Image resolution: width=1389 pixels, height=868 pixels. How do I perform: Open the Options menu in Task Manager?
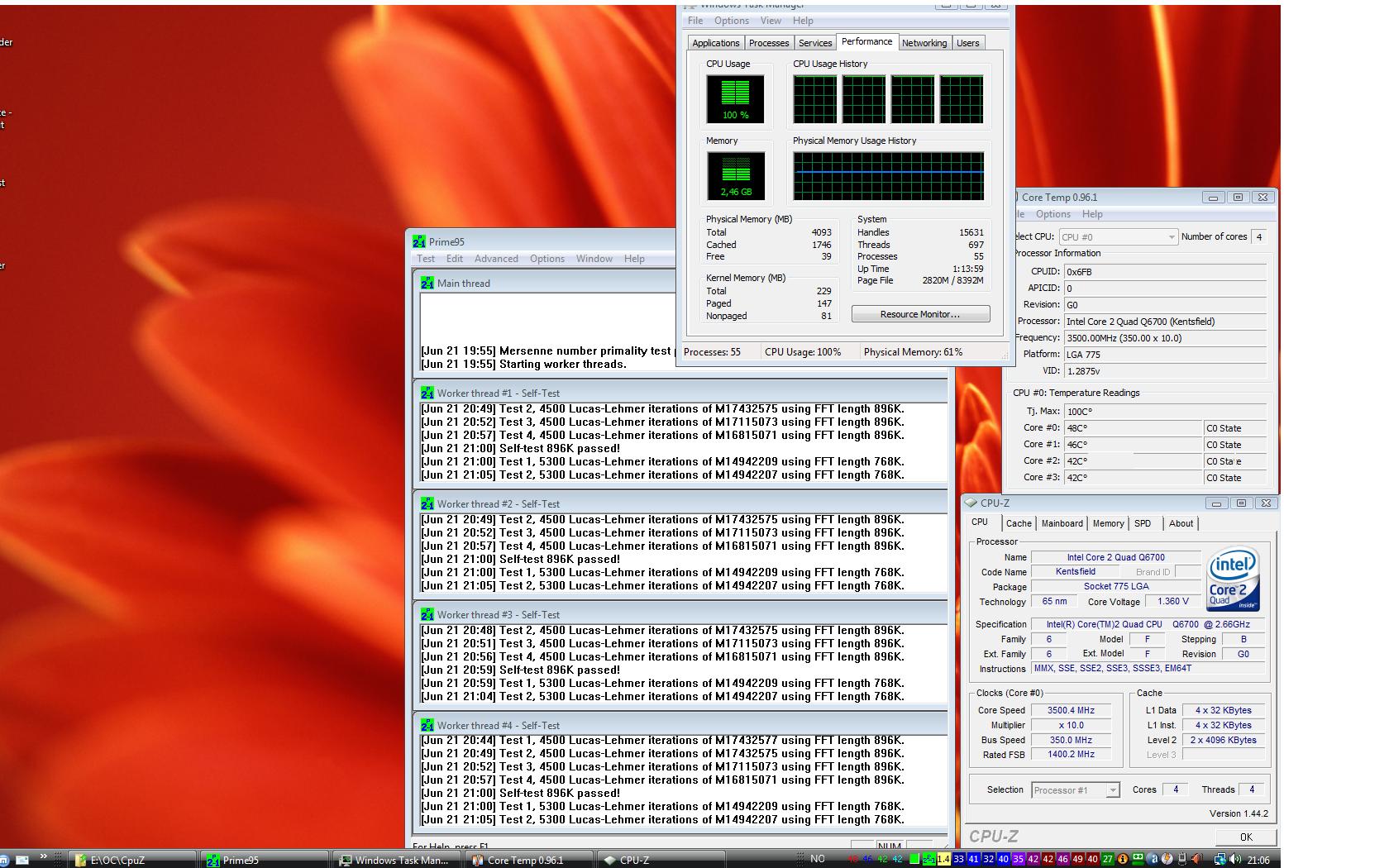point(732,21)
